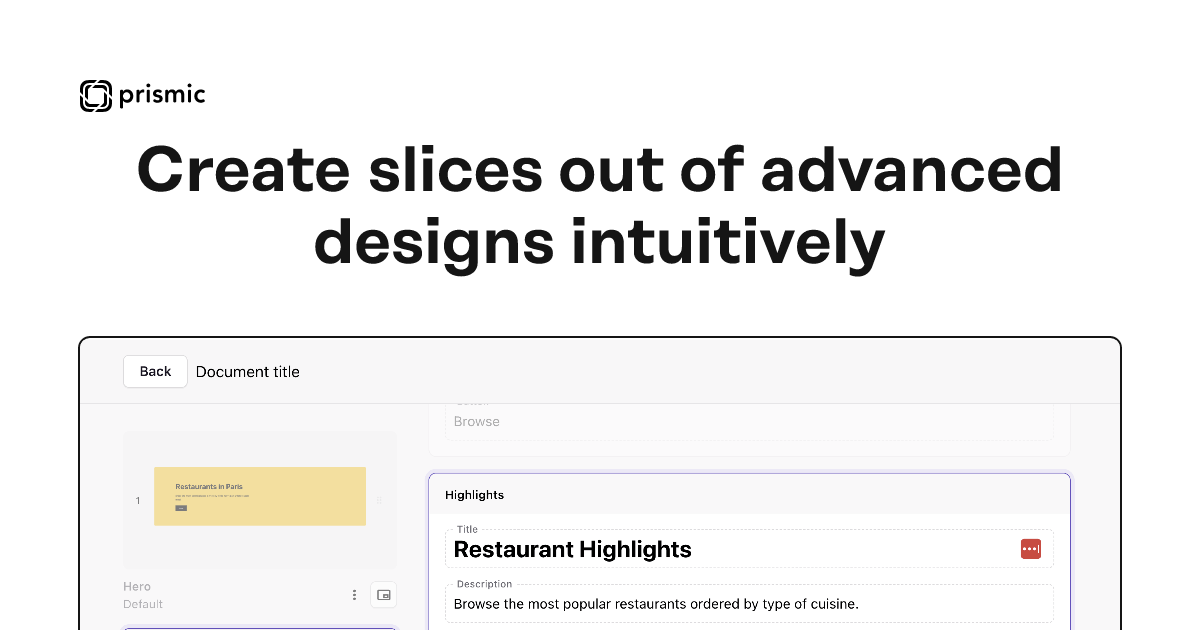Collapse the Highlights slice panel

tap(474, 494)
